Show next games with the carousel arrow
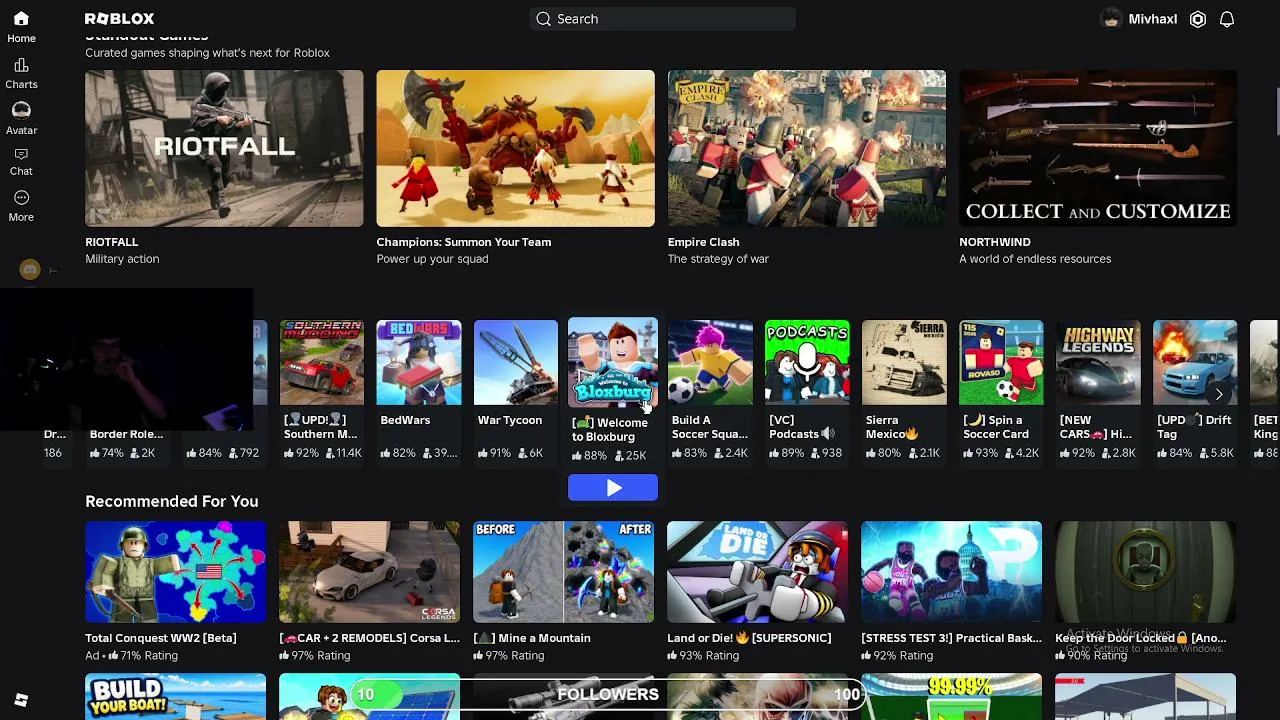This screenshot has height=720, width=1280. tap(1219, 395)
